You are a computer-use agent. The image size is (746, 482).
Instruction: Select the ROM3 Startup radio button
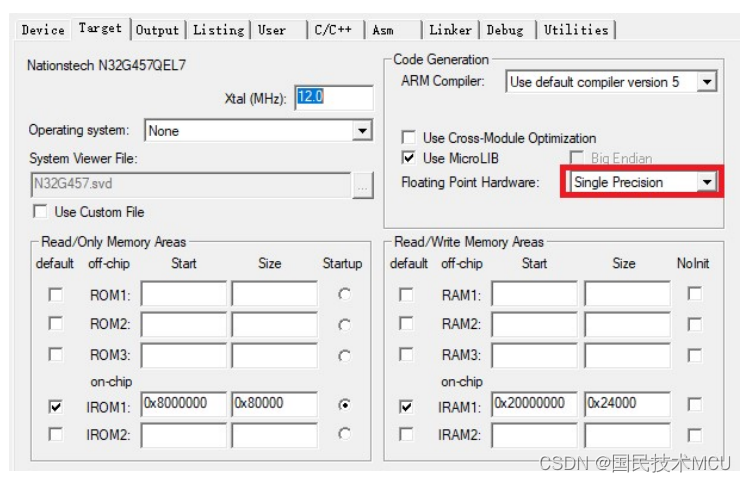tap(344, 355)
